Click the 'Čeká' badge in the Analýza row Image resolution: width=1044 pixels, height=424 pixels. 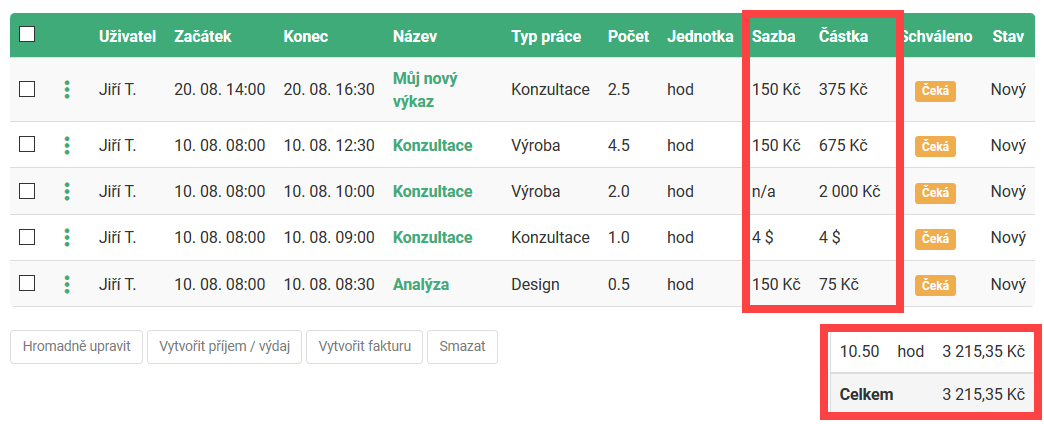coord(935,285)
